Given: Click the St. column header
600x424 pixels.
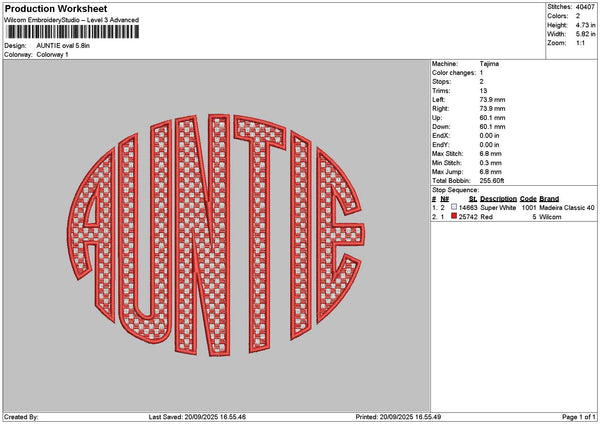Looking at the screenshot, I should pos(473,199).
